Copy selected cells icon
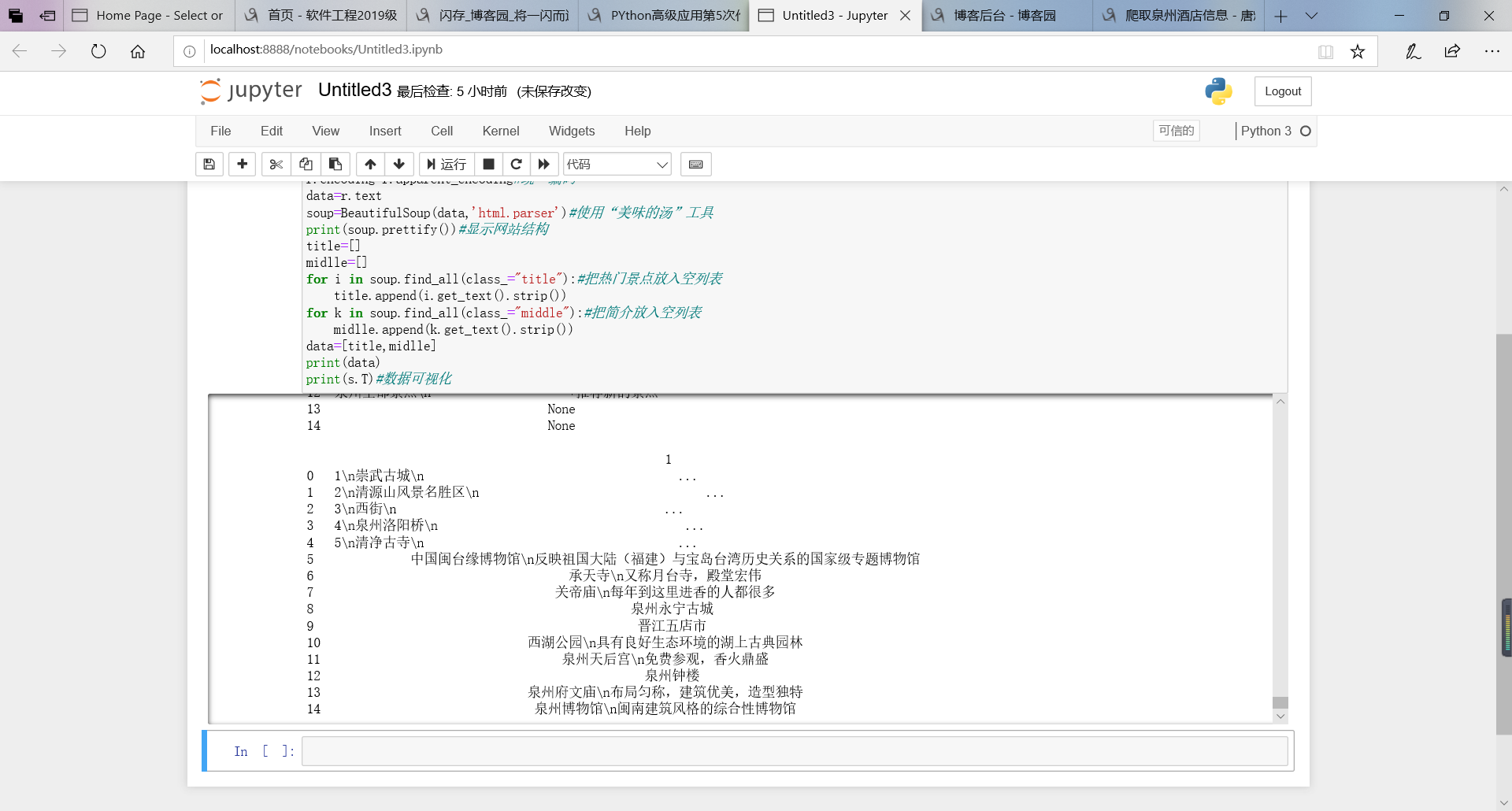The image size is (1512, 811). point(306,164)
